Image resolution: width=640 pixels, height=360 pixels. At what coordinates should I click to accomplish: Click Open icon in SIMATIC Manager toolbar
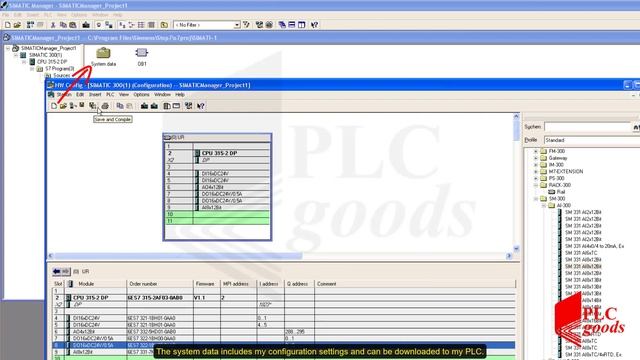coord(17,25)
